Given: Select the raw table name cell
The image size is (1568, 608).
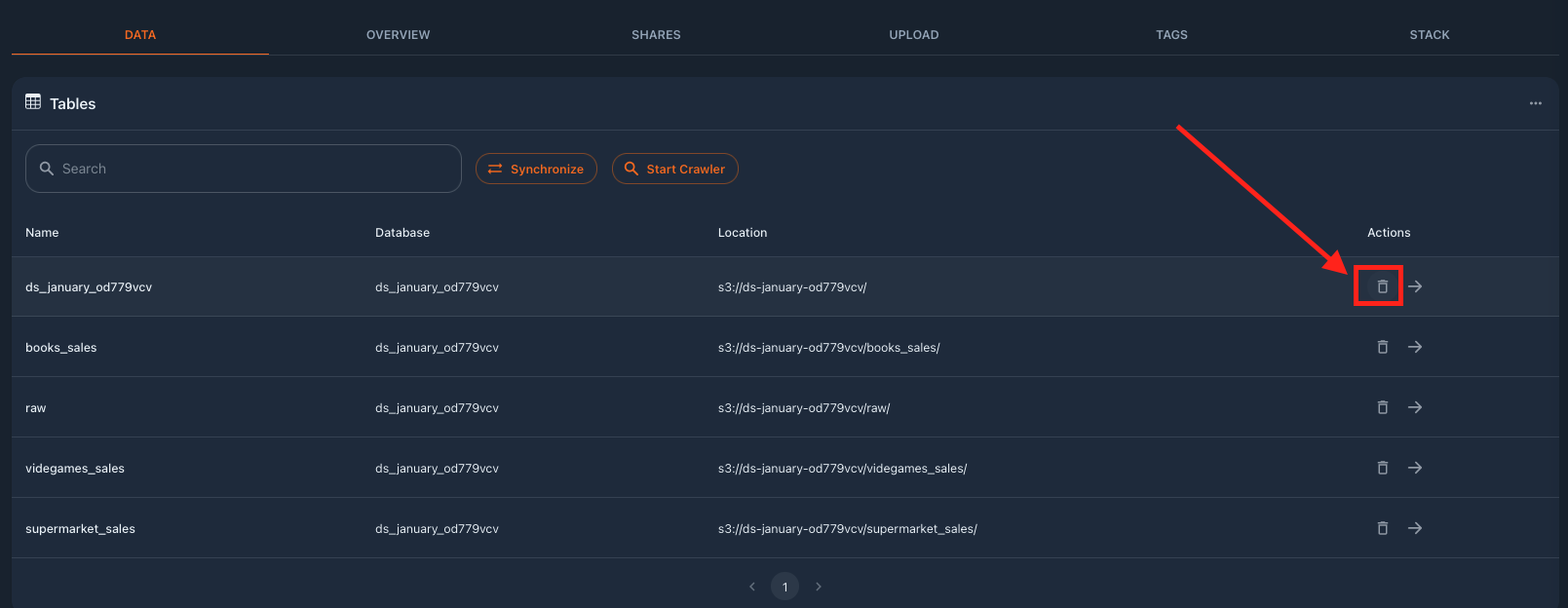Looking at the screenshot, I should pos(36,408).
